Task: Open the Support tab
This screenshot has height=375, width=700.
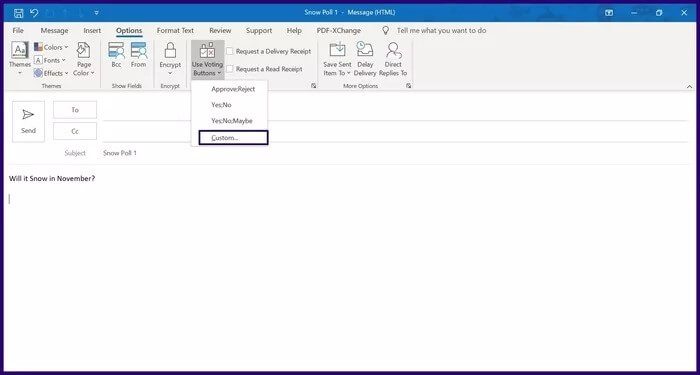Action: pyautogui.click(x=259, y=30)
